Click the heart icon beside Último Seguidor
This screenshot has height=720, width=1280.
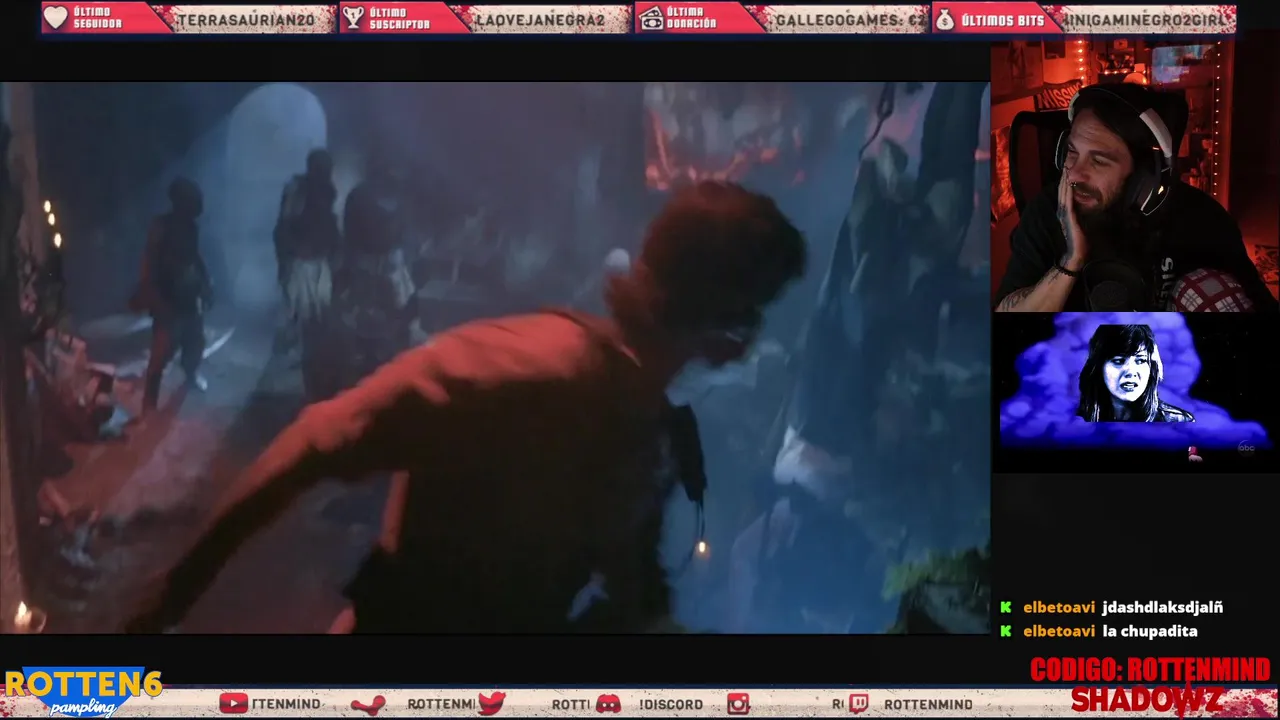tap(56, 18)
